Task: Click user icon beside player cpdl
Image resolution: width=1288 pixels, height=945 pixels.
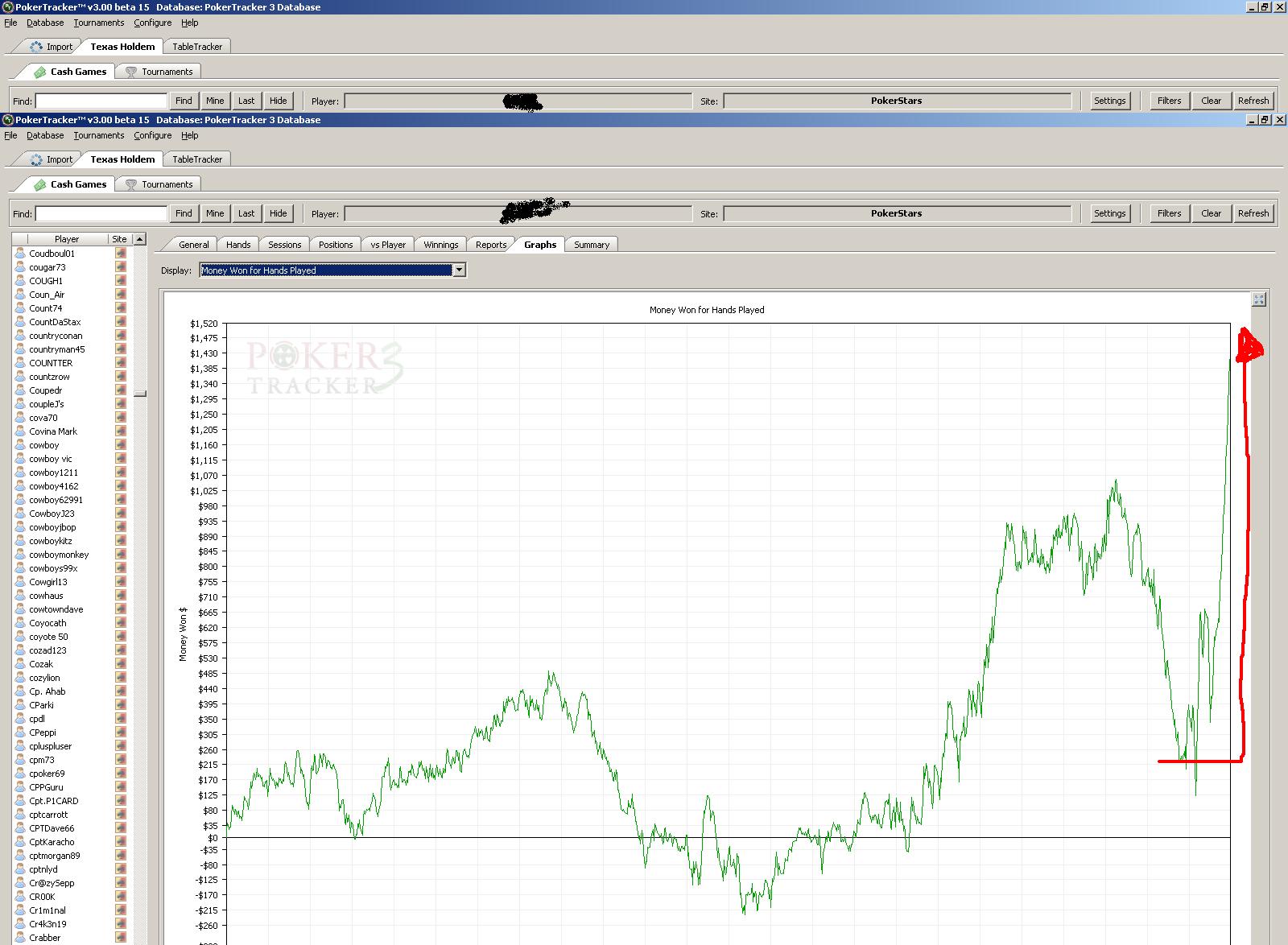Action: pyautogui.click(x=20, y=719)
